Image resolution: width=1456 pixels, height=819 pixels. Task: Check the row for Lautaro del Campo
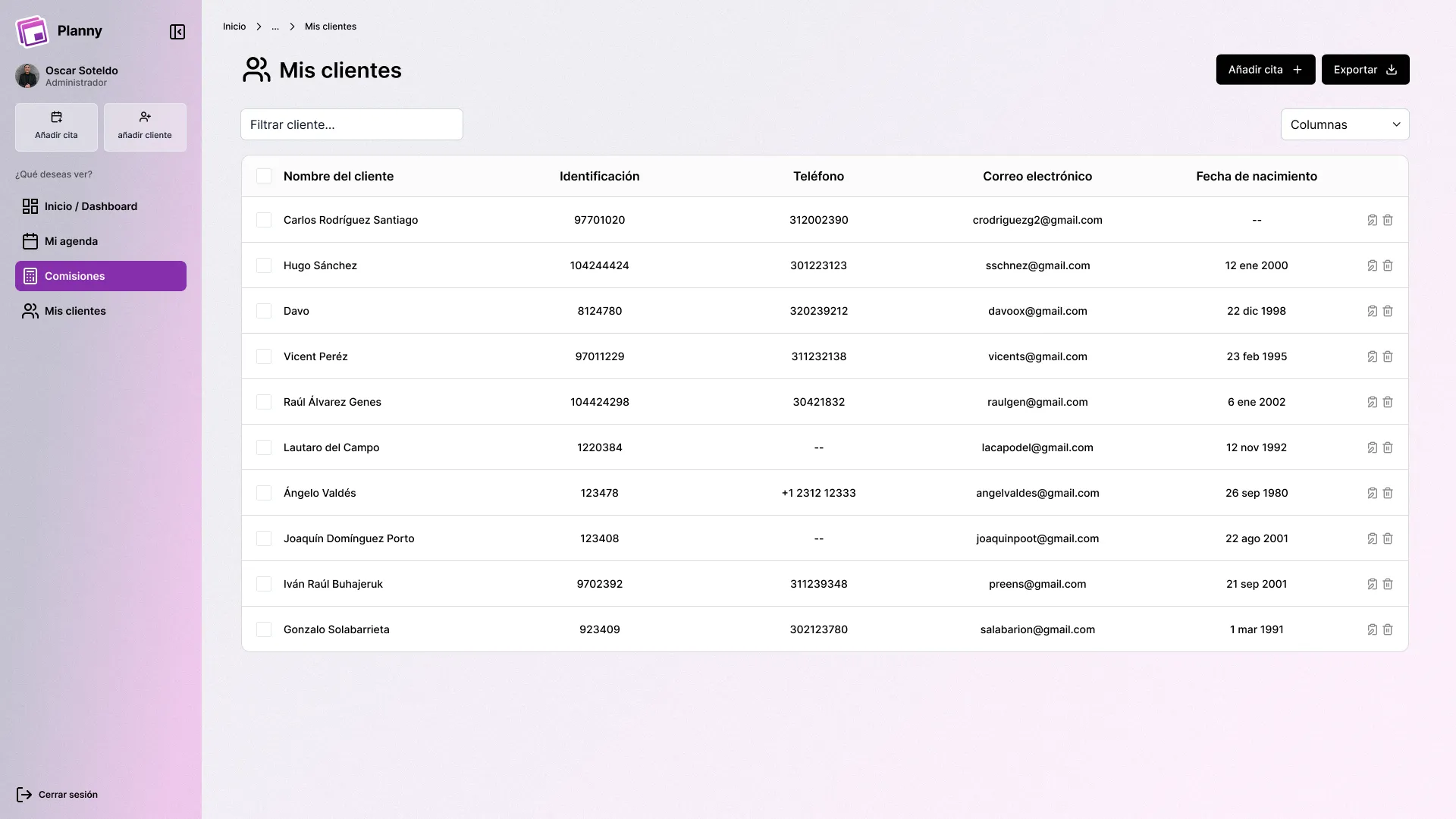[x=264, y=447]
